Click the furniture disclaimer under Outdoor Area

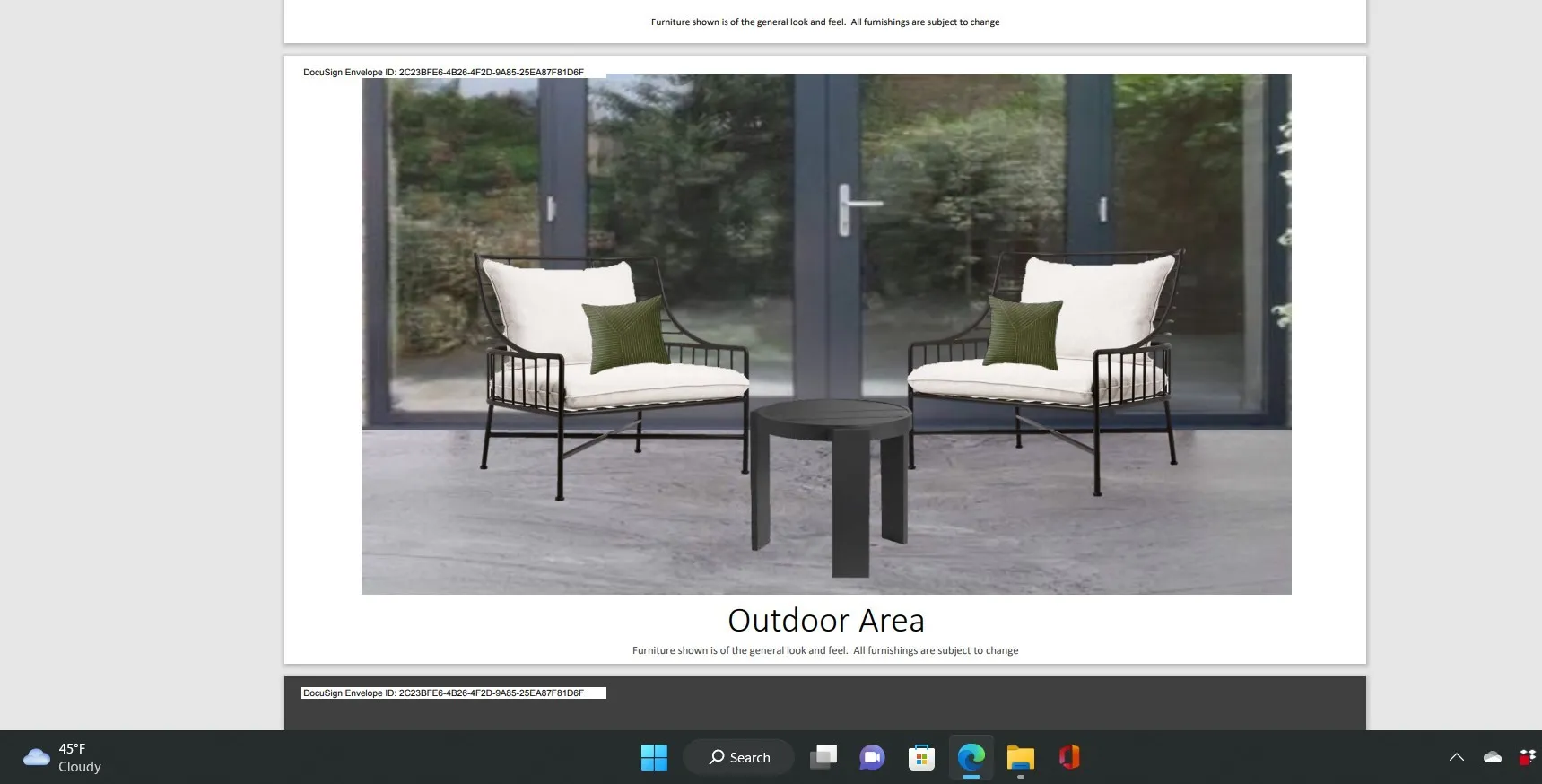tap(825, 650)
